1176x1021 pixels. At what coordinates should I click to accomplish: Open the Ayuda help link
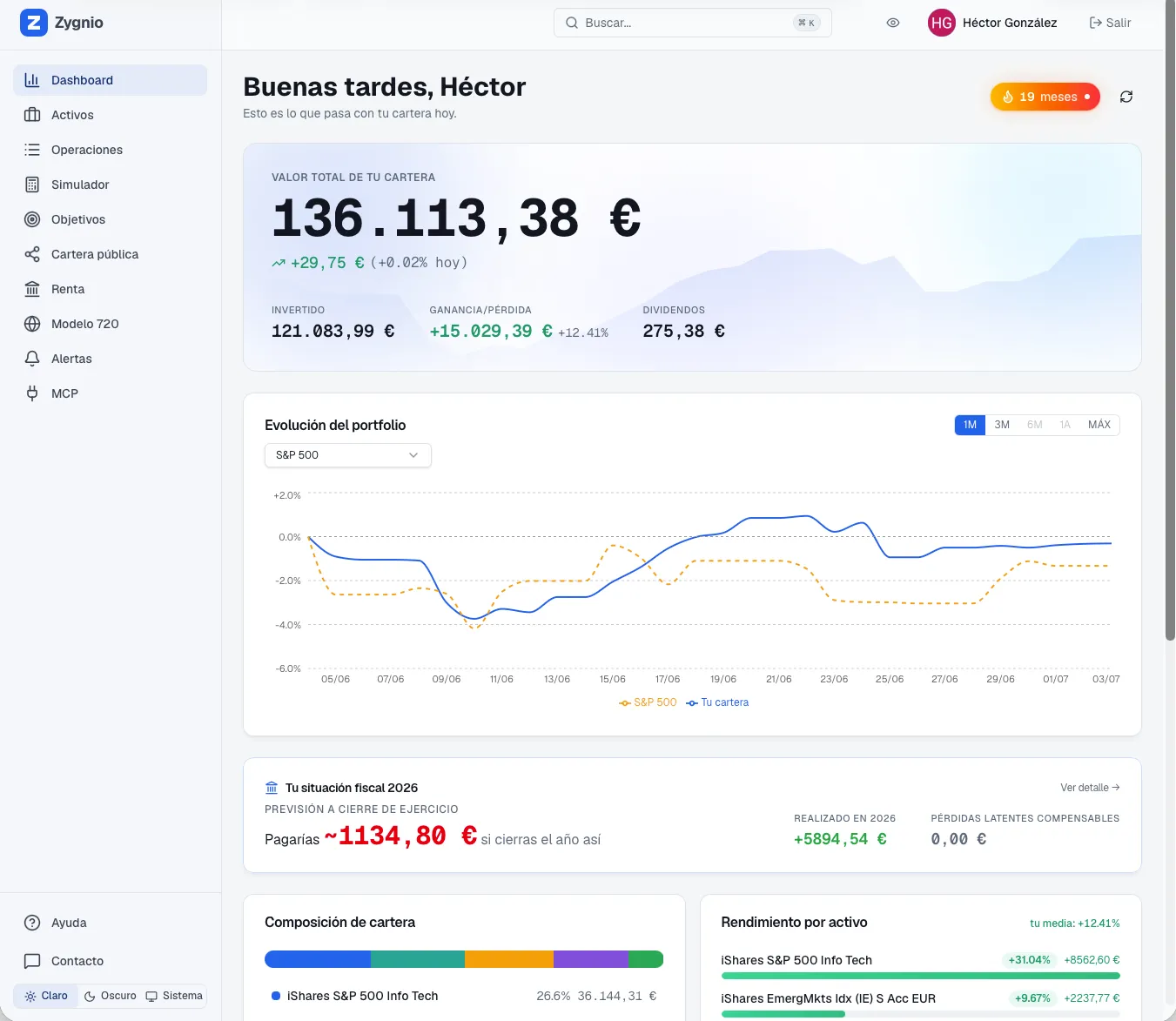click(110, 923)
